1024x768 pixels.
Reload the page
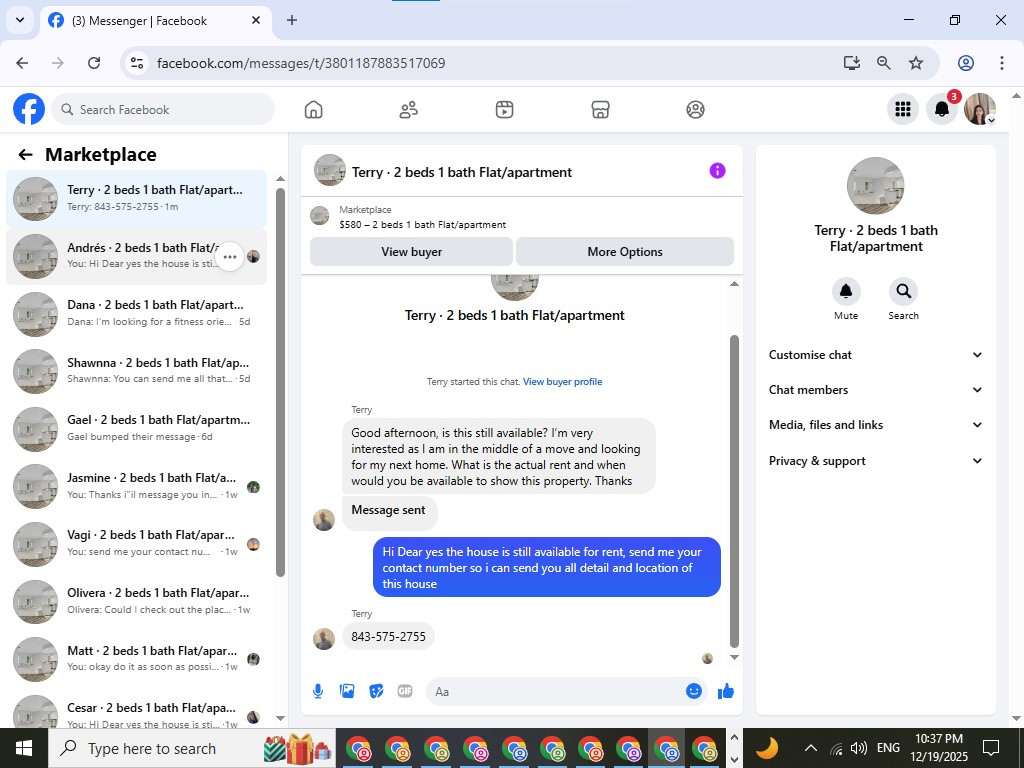click(94, 63)
